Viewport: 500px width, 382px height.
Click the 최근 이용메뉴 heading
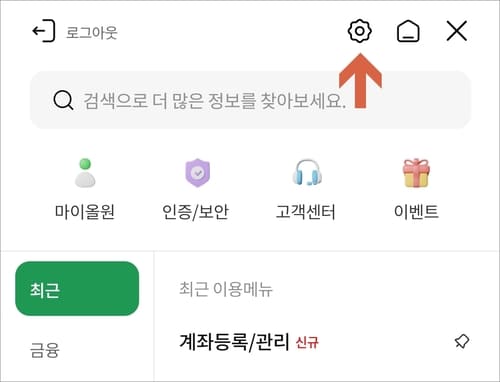click(226, 289)
